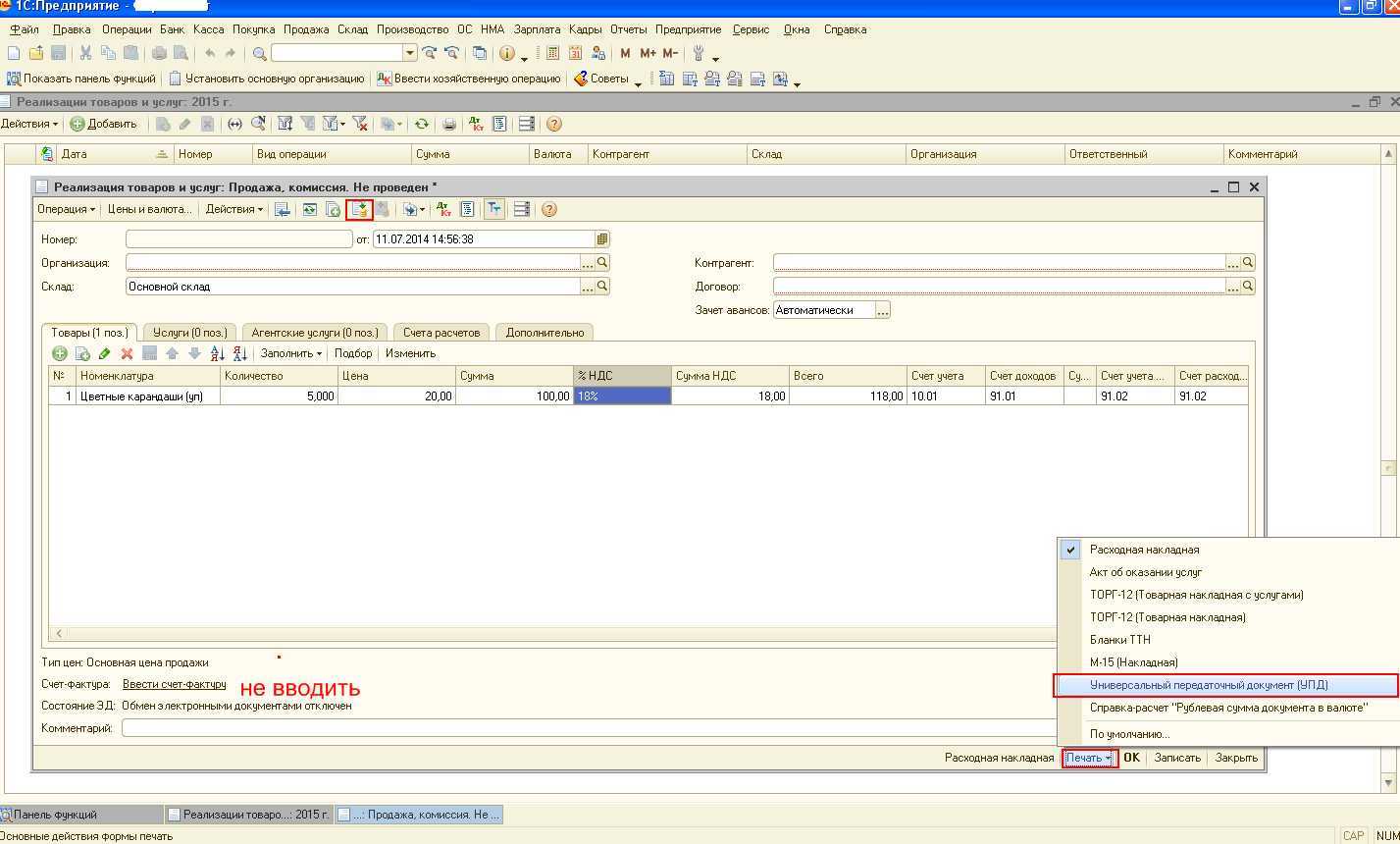Viewport: 1400px width, 844px height.
Task: Switch to Панель функций in the window bar
Action: 81,815
